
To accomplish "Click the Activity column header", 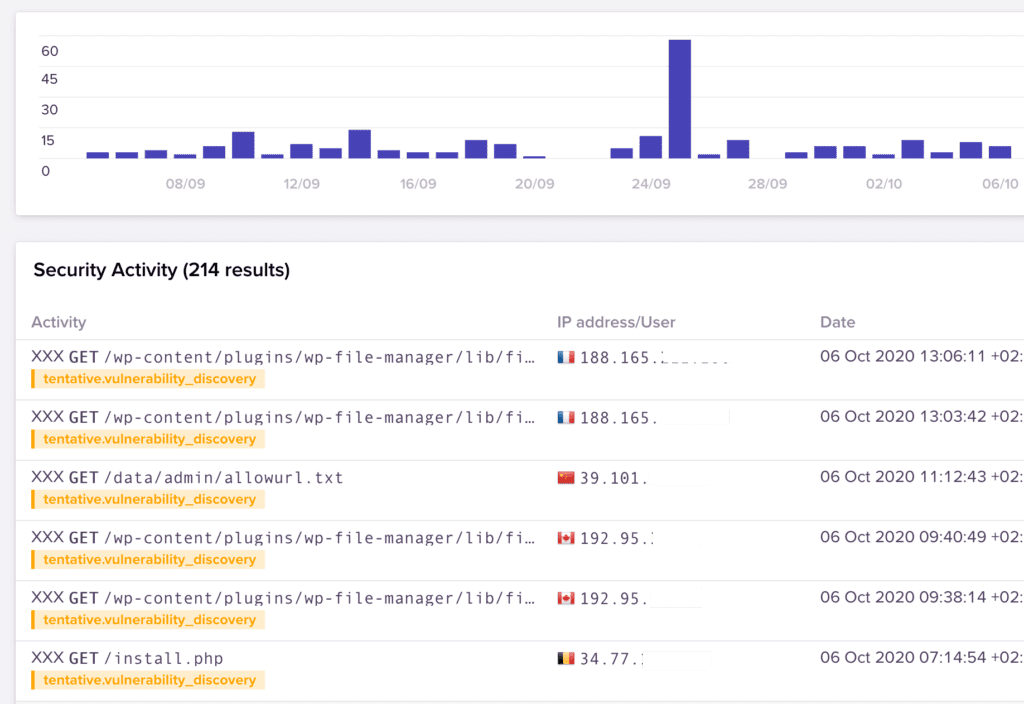I will [59, 322].
